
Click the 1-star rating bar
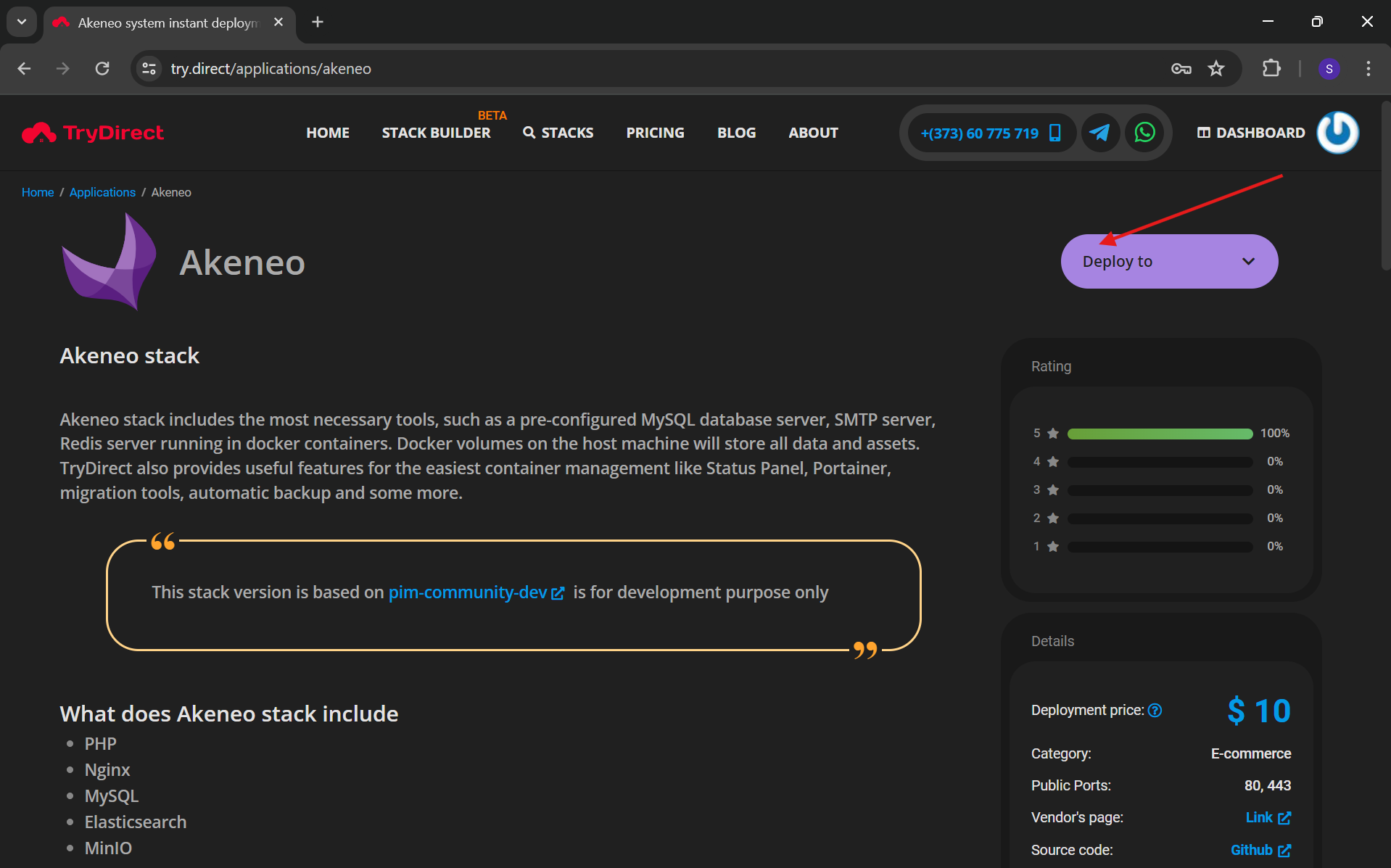[x=1160, y=547]
